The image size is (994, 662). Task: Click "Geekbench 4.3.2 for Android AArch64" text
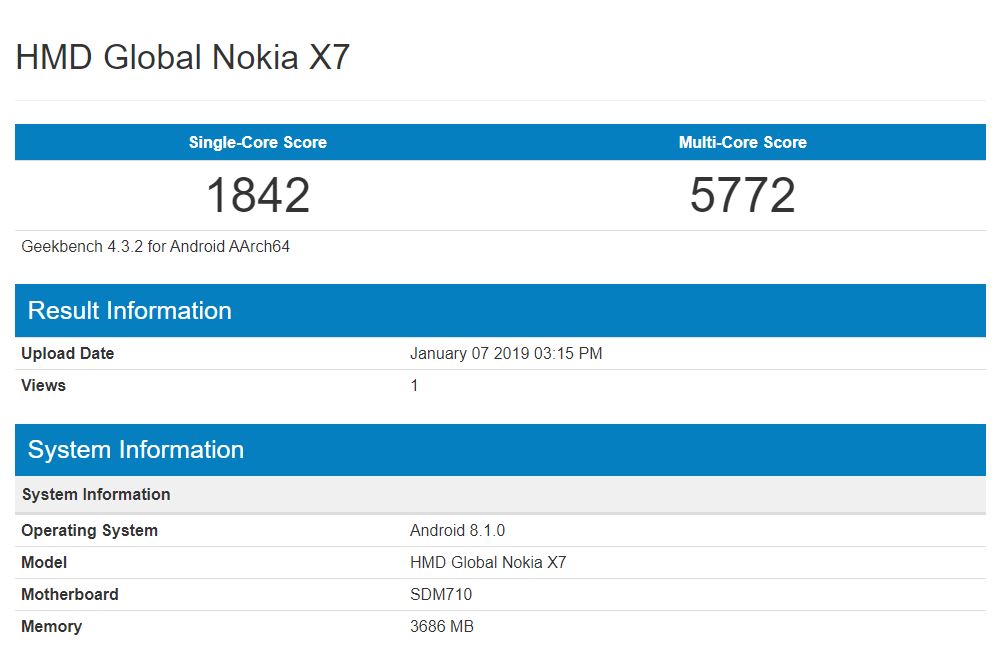(x=155, y=246)
